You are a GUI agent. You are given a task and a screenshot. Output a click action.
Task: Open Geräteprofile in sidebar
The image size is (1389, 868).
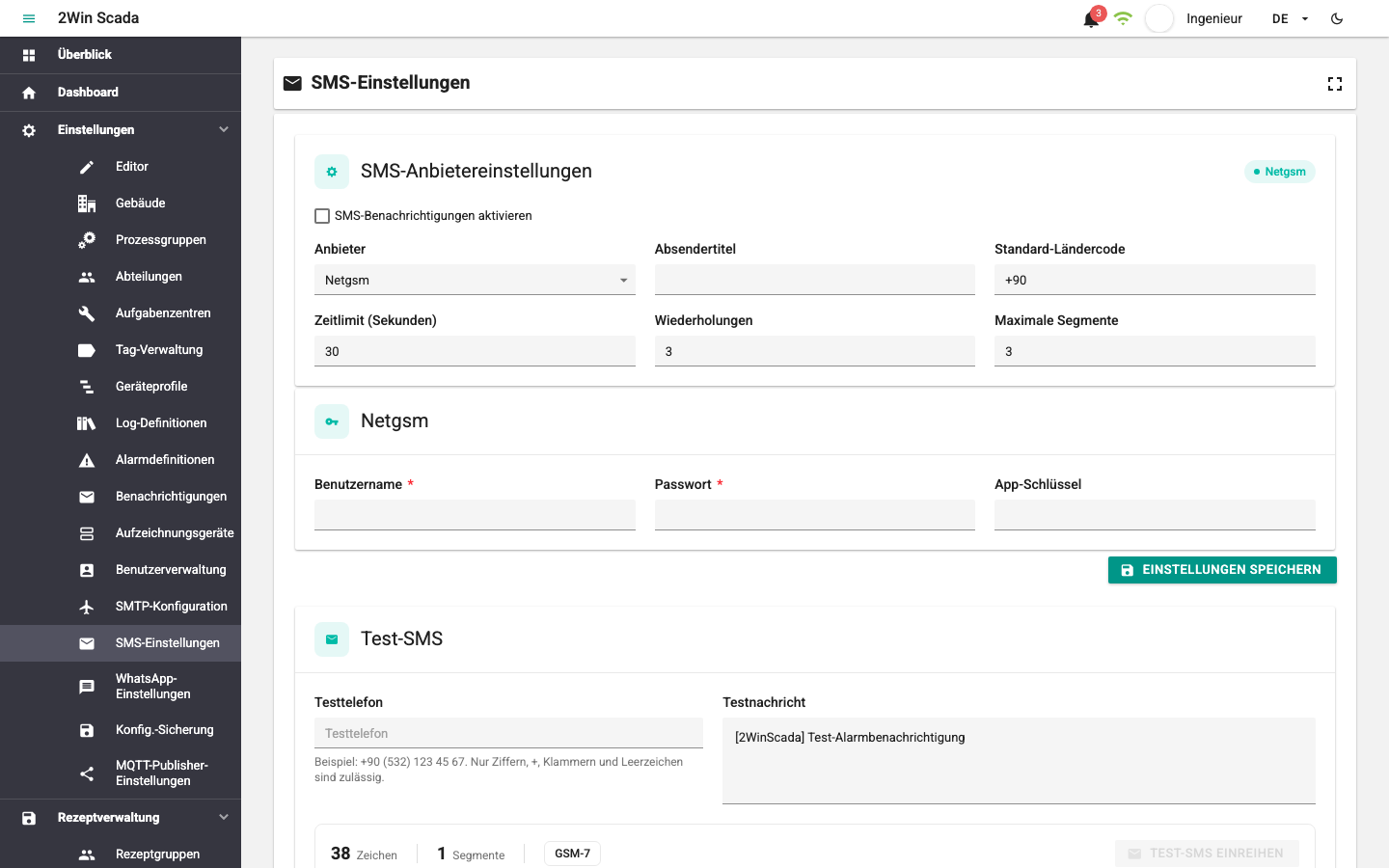tap(121, 387)
